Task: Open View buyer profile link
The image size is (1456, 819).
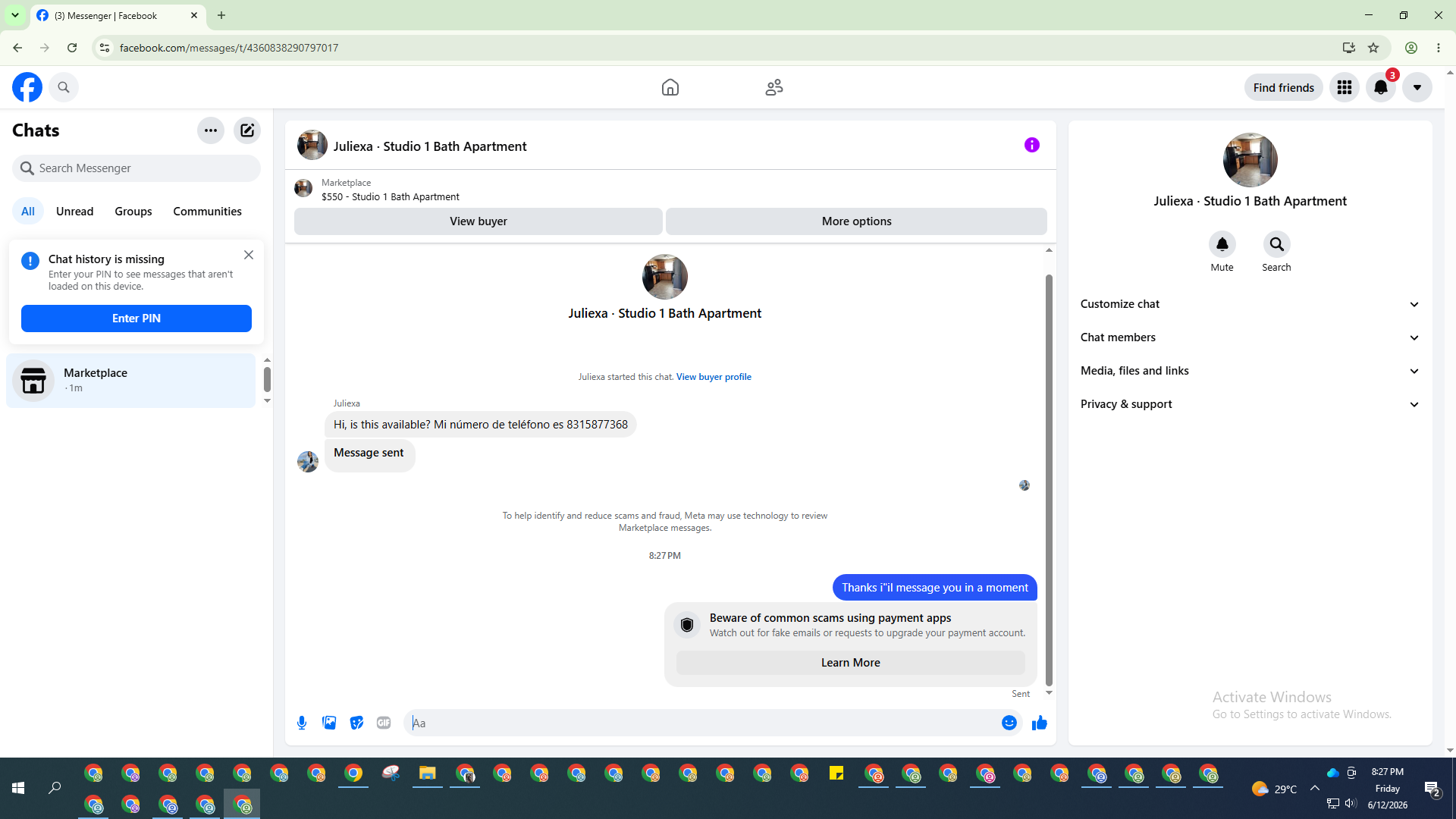Action: tap(714, 377)
